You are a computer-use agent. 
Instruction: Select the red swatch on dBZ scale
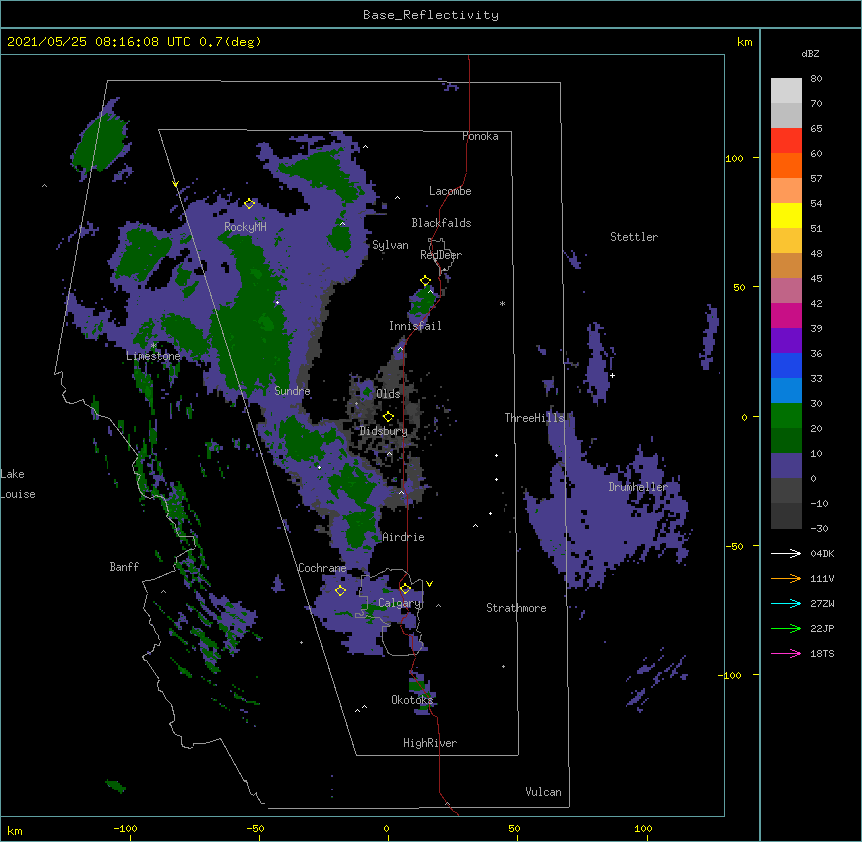click(x=786, y=141)
